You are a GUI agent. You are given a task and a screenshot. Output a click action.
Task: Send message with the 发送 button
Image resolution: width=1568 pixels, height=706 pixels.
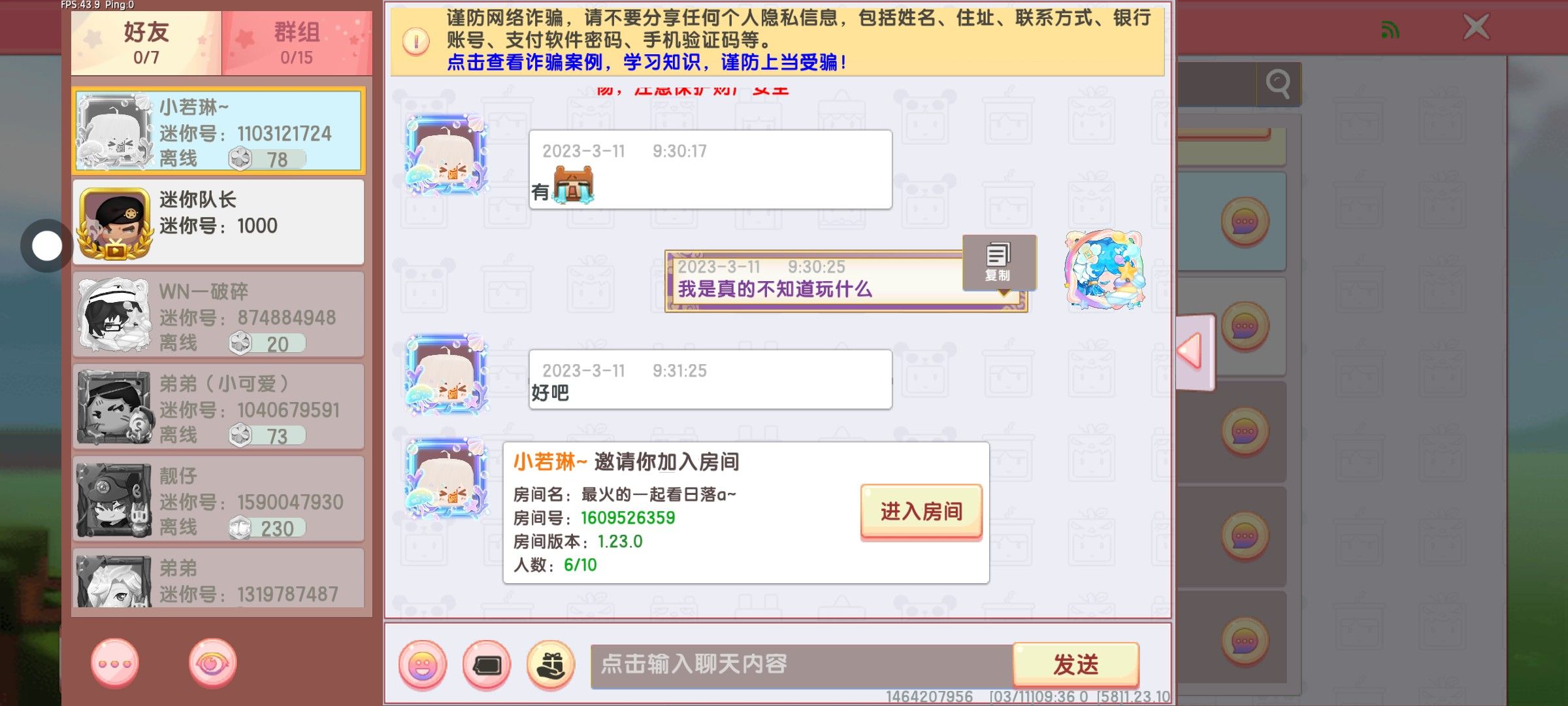(1076, 664)
